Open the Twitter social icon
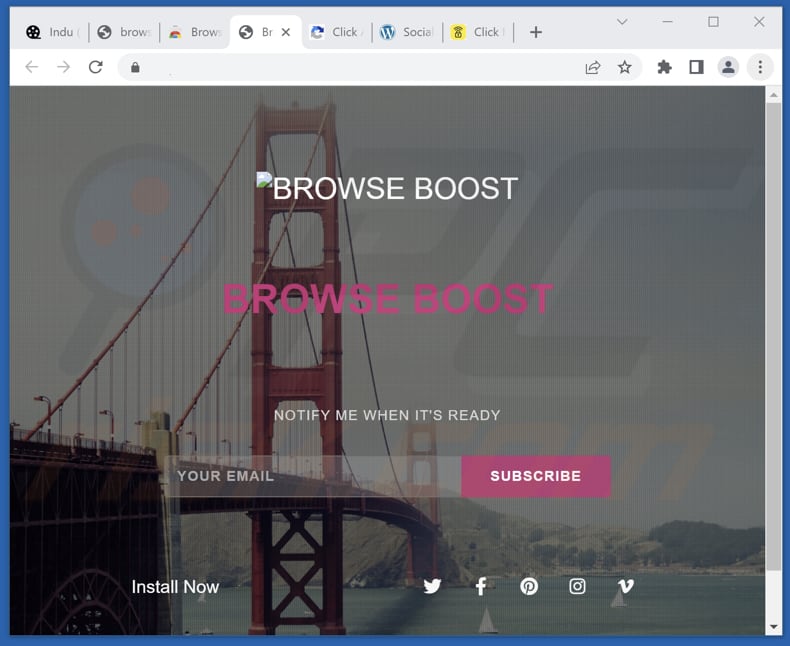Screen dimensions: 790x646 (432, 586)
